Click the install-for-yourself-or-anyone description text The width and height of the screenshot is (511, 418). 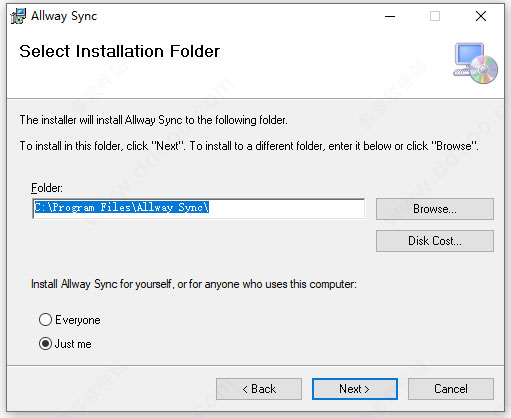194,284
